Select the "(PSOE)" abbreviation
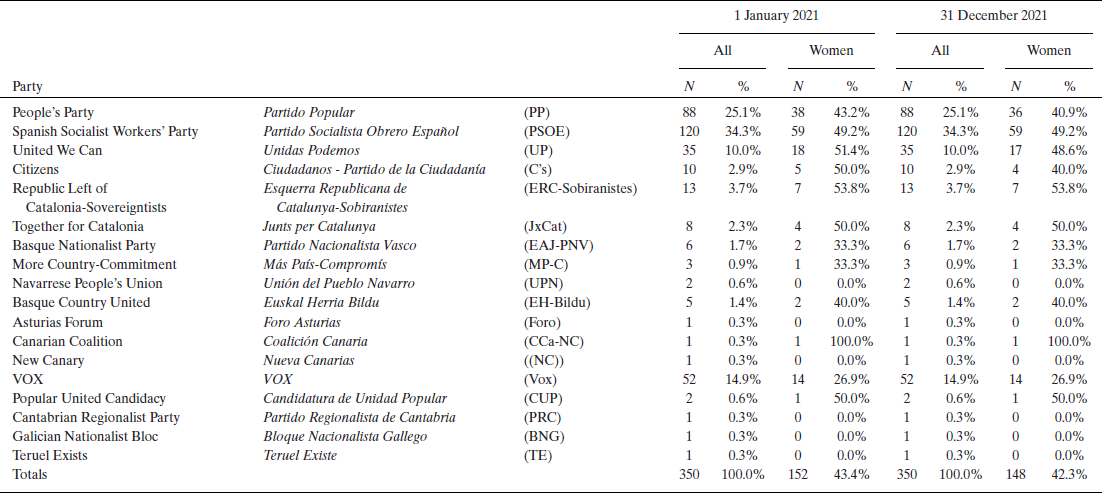Viewport: 1102px width, 493px height. pos(545,131)
